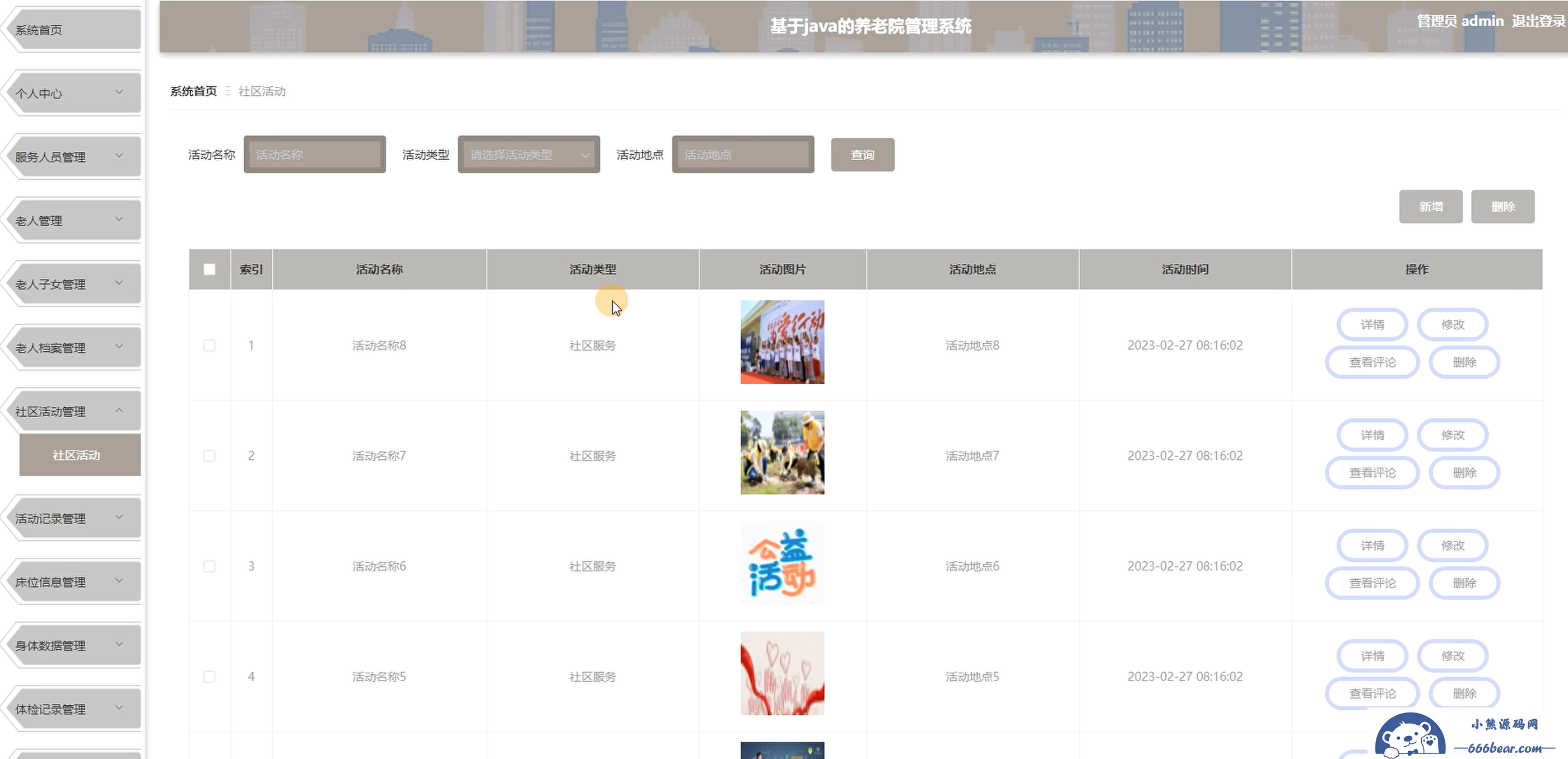The image size is (1568, 759).
Task: Click the 活动名称 search input field
Action: [314, 155]
